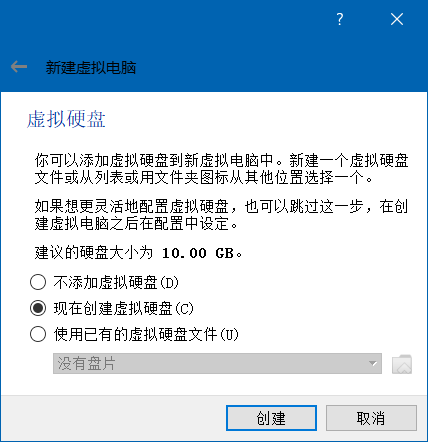Select the 不添加虚拟硬盘(D) radio button
The image size is (428, 442).
[38, 282]
